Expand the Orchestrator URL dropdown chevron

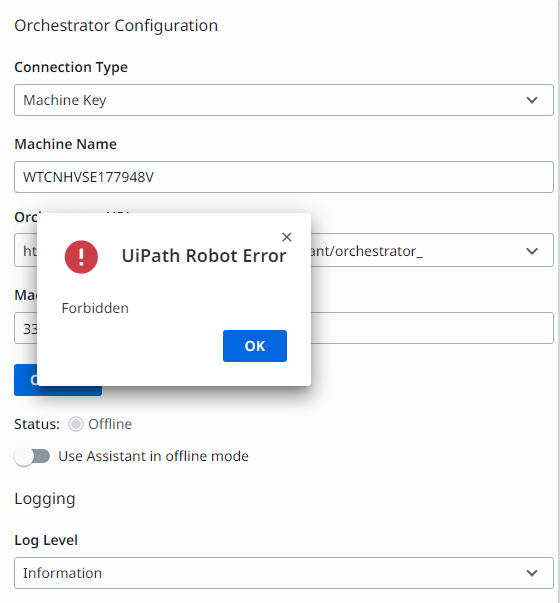tap(532, 251)
